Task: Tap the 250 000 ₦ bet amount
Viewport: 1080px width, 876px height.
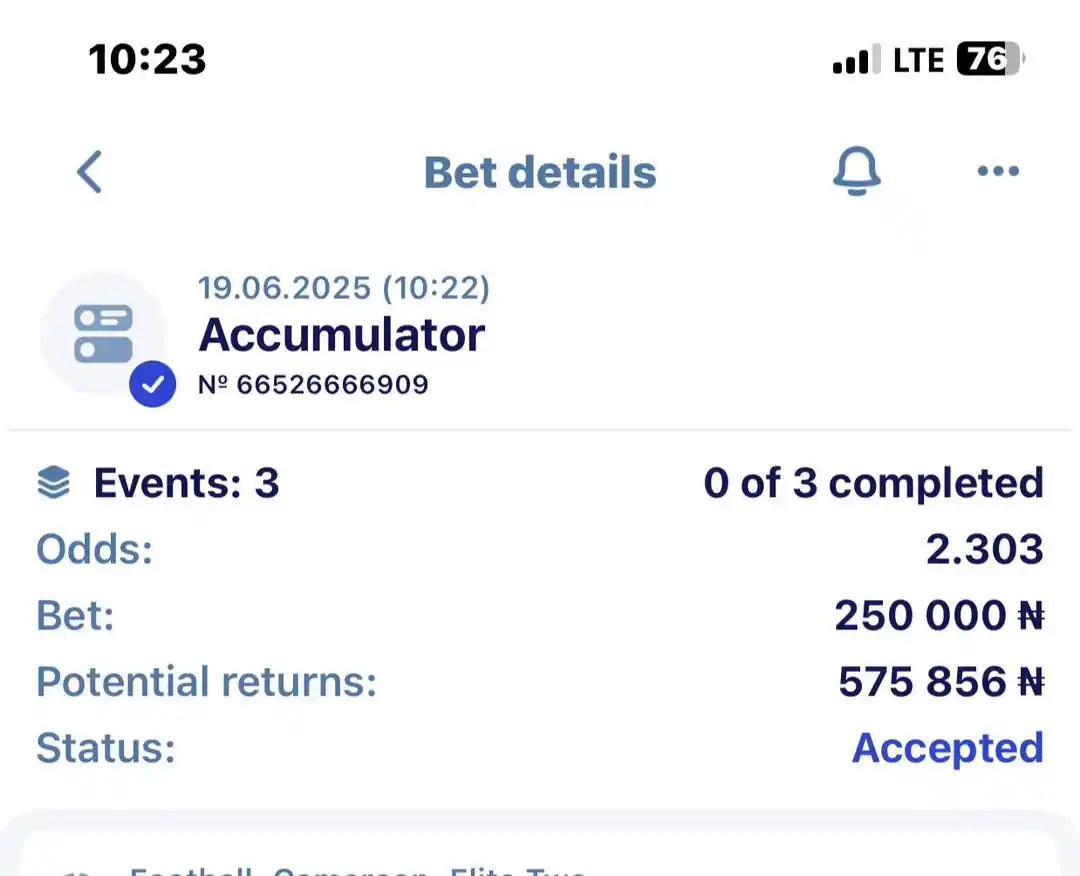Action: [939, 615]
